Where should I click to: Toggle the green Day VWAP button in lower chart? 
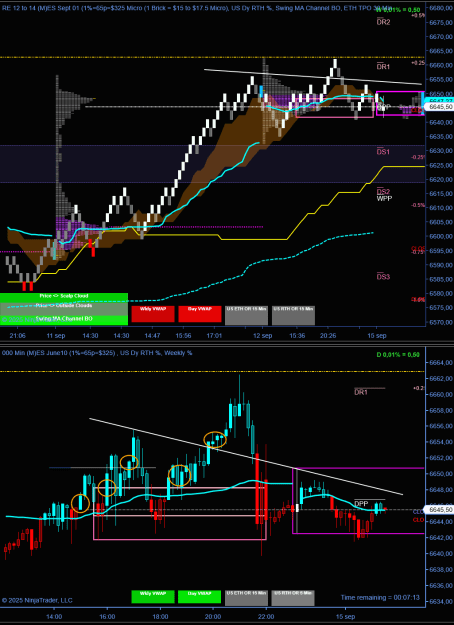199,597
